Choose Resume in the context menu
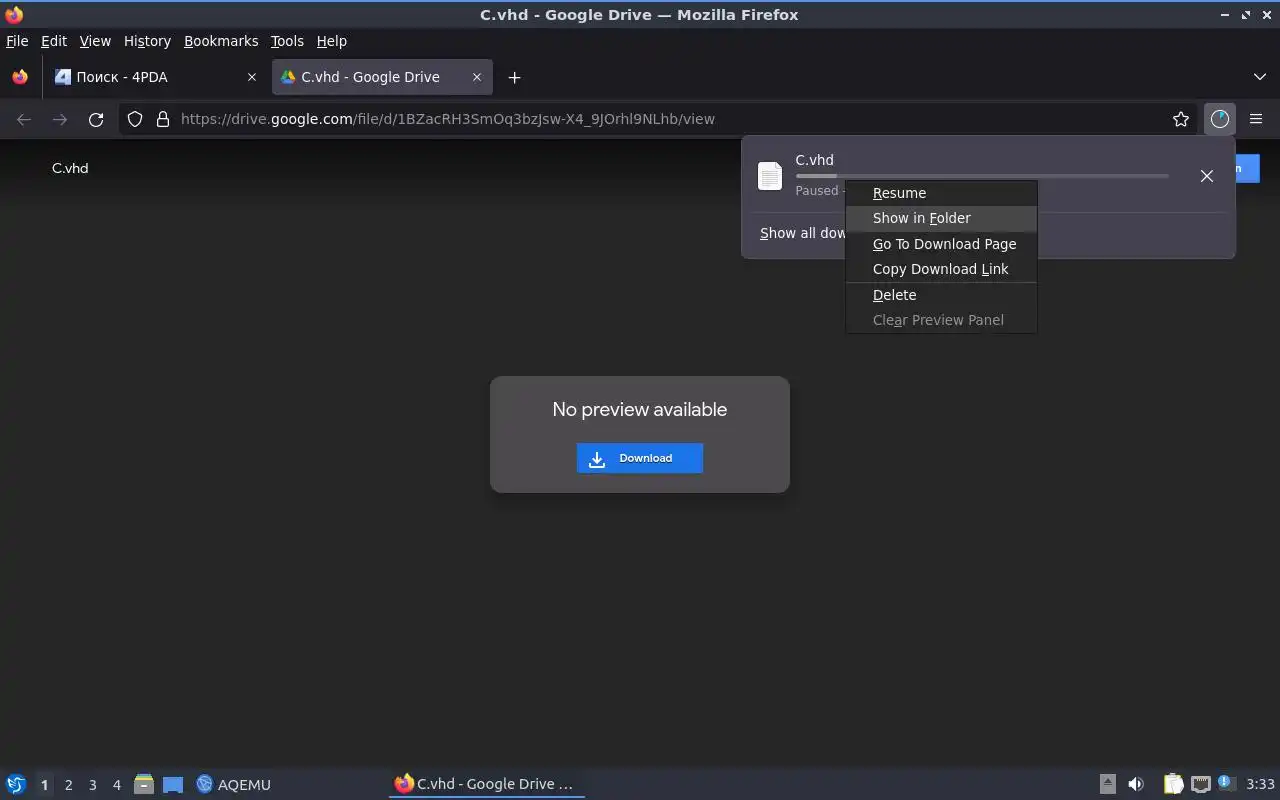Screen dimensions: 1280x800 tap(941, 193)
